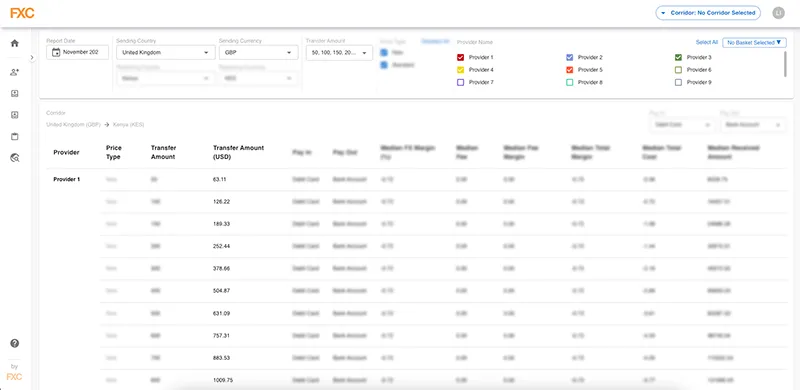The height and width of the screenshot is (390, 800).
Task: Click the 63.11 USD amount cell
Action: click(220, 180)
